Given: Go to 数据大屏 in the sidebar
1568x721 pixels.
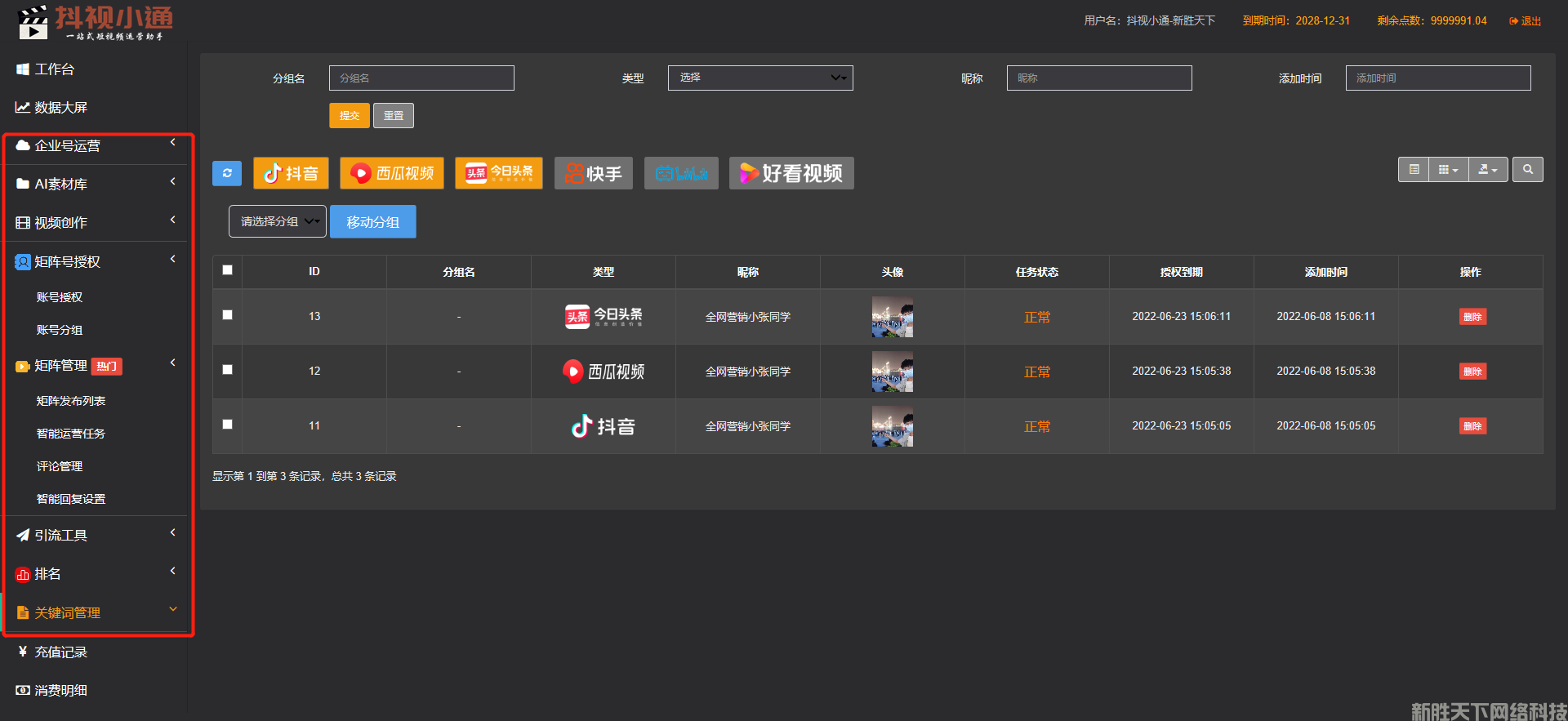Looking at the screenshot, I should (x=60, y=108).
